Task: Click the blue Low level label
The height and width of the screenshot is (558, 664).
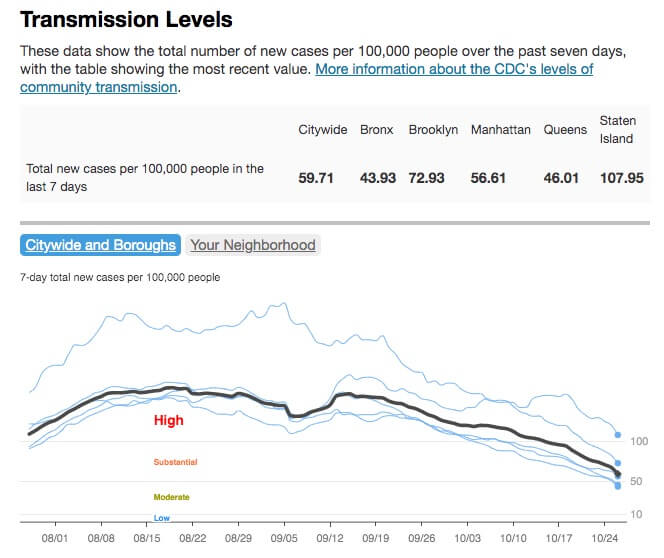Action: (x=161, y=517)
